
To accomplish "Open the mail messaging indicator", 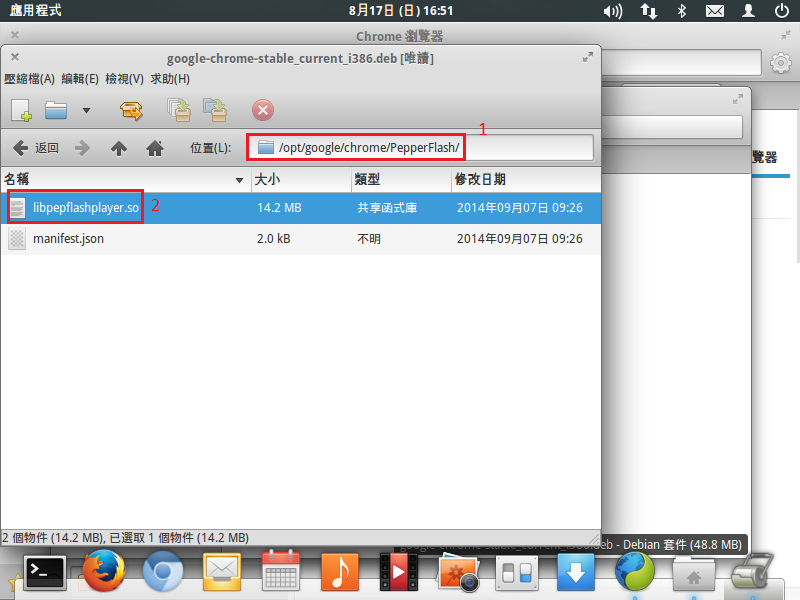I will (x=715, y=11).
